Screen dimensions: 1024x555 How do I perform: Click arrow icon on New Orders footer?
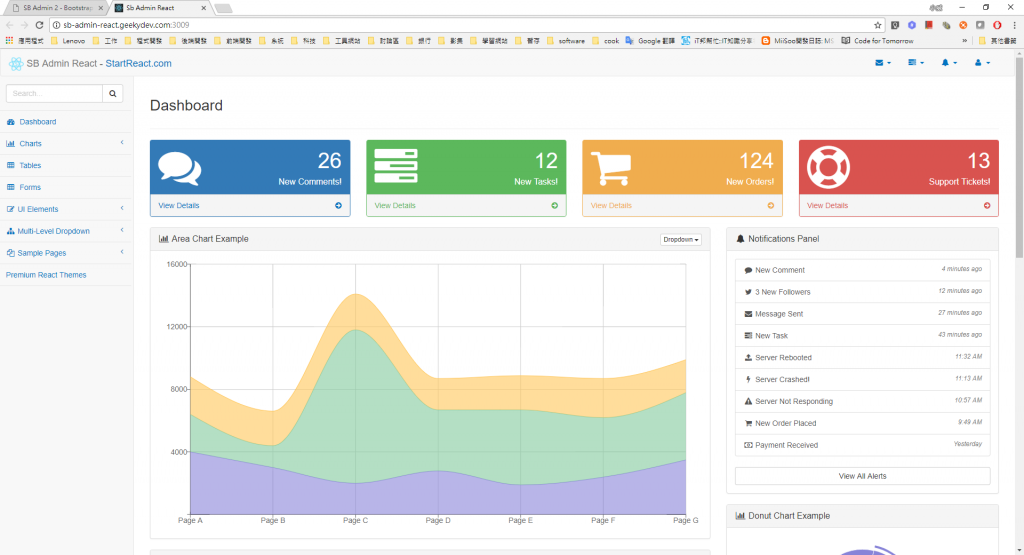771,206
